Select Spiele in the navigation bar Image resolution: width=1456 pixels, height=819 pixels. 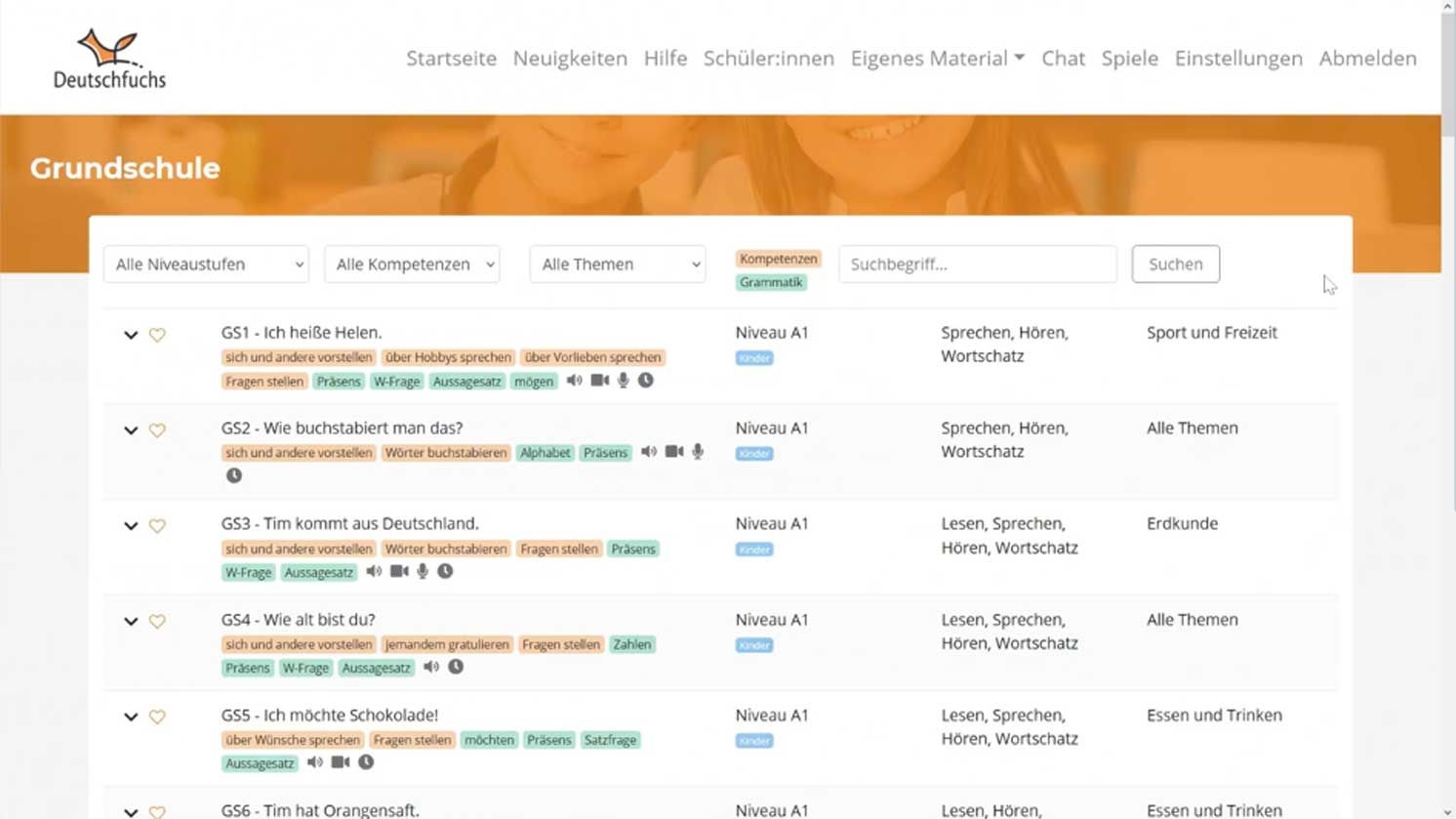click(x=1129, y=59)
